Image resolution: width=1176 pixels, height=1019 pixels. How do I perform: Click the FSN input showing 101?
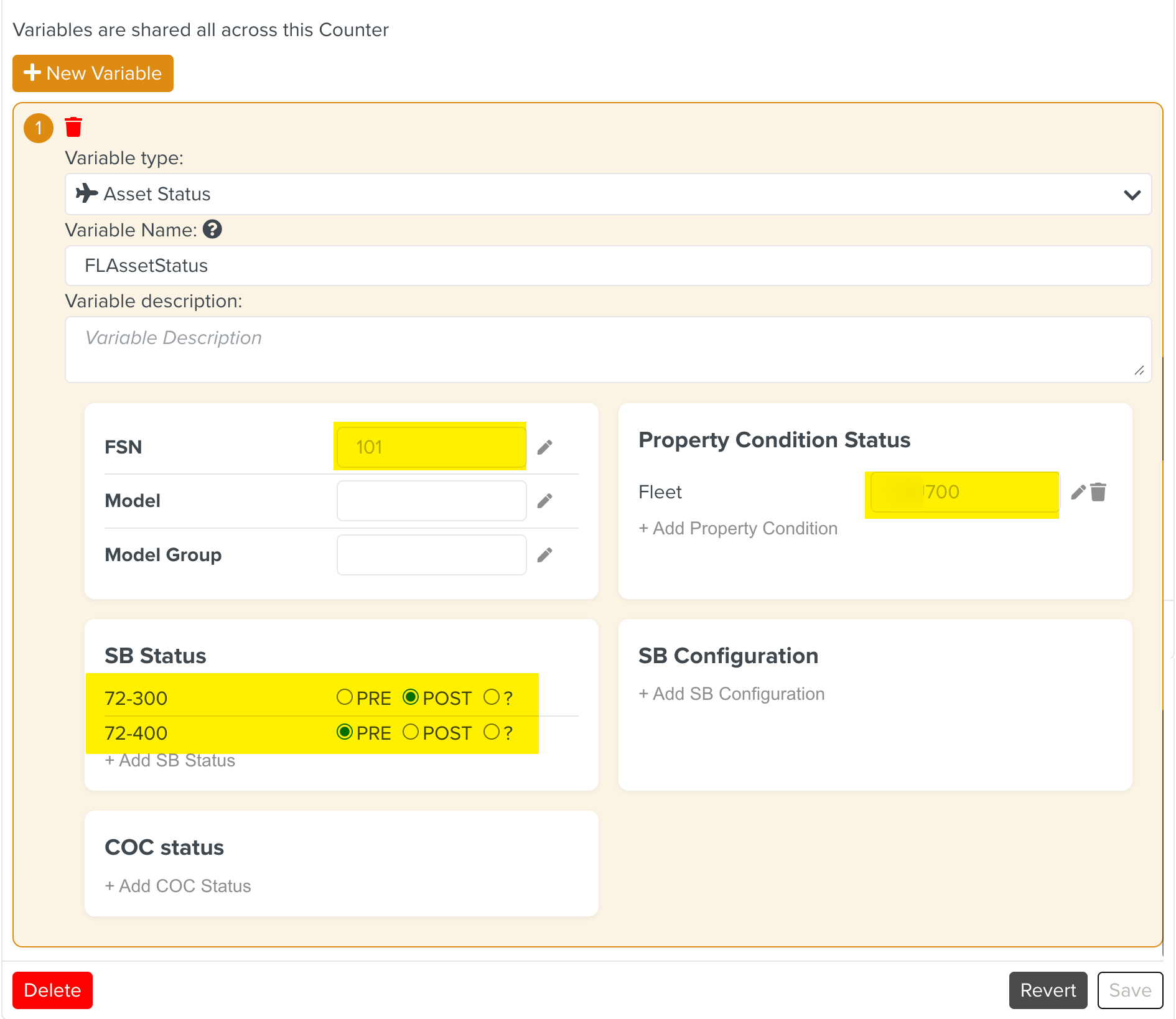point(431,447)
